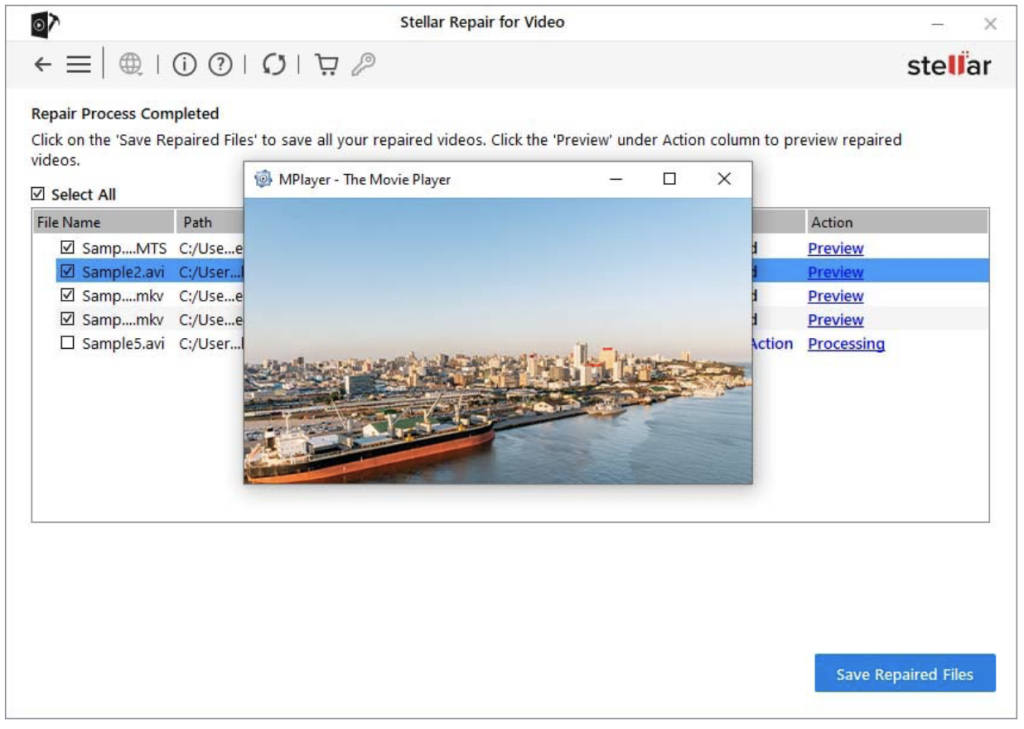
Task: Toggle the Select All checkbox
Action: (38, 194)
